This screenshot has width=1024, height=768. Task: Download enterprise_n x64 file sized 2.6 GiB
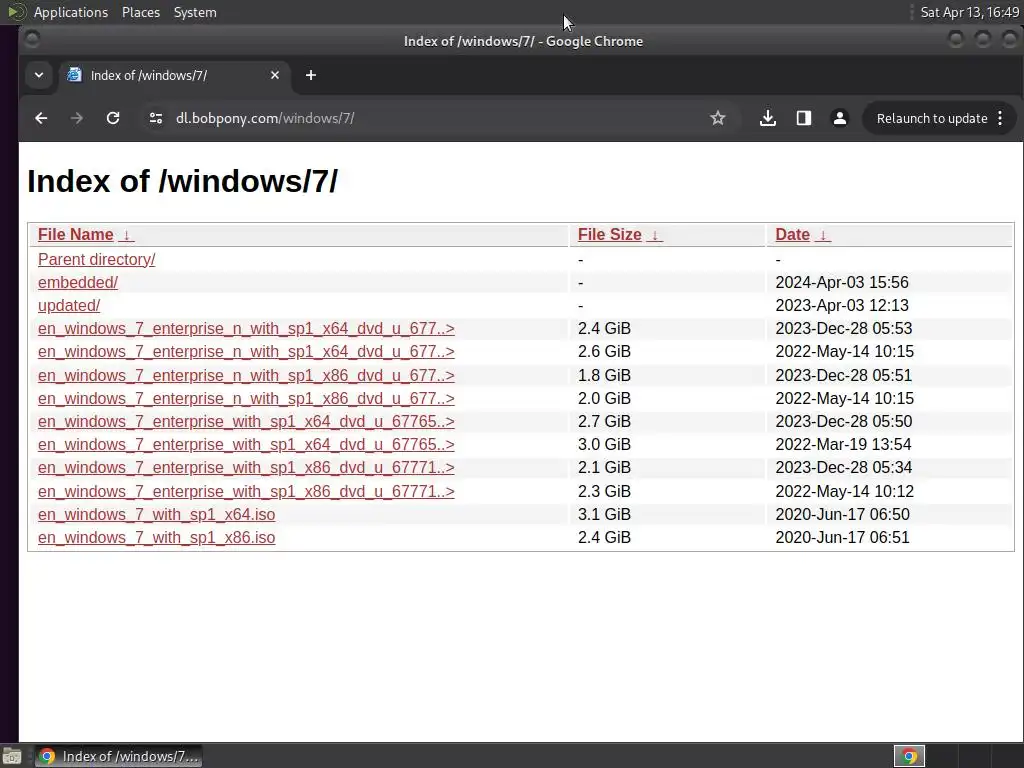(246, 351)
